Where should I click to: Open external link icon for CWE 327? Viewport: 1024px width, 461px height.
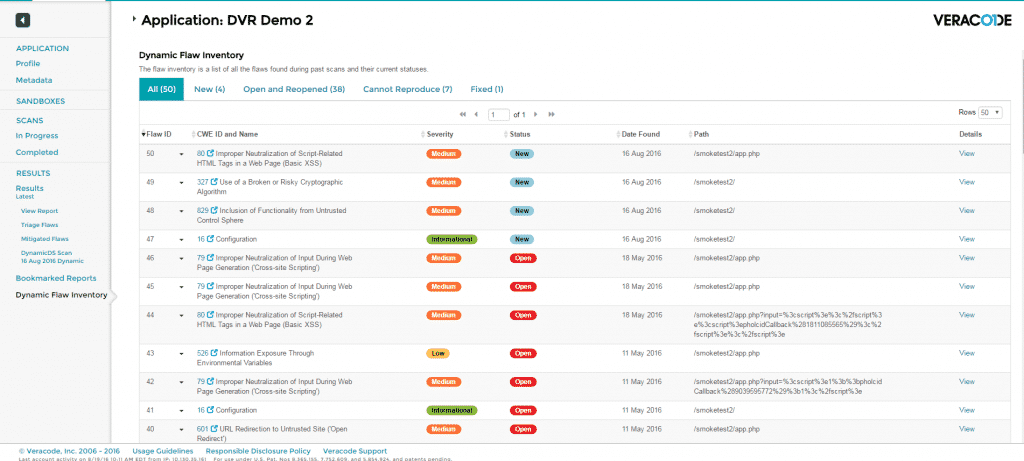point(214,182)
